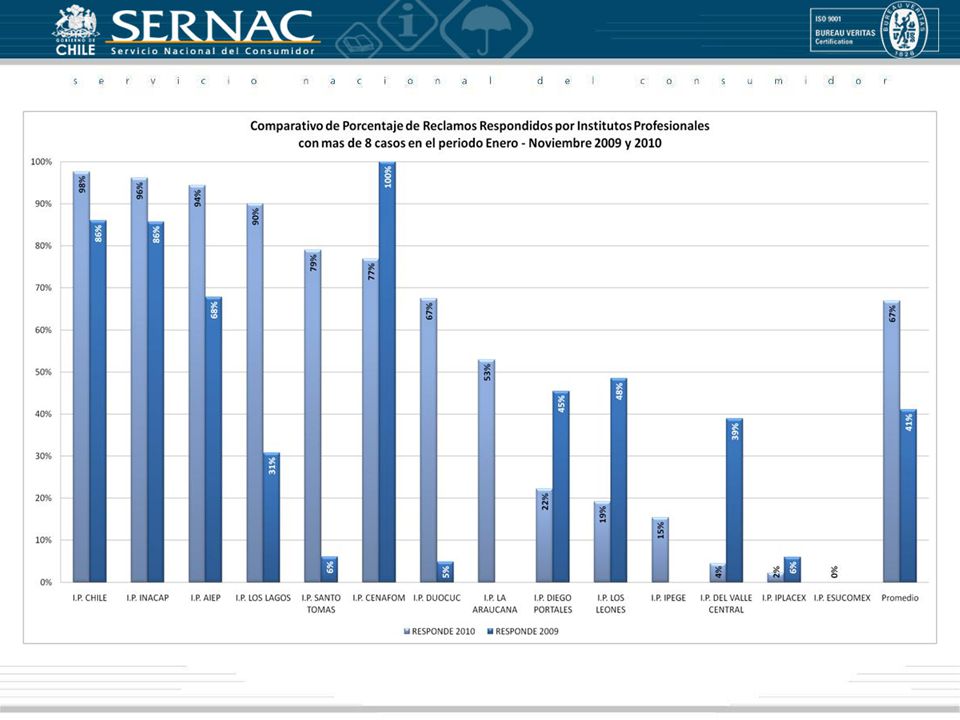Click the 'I.P. ESUCOMEX' axis label

coord(842,598)
